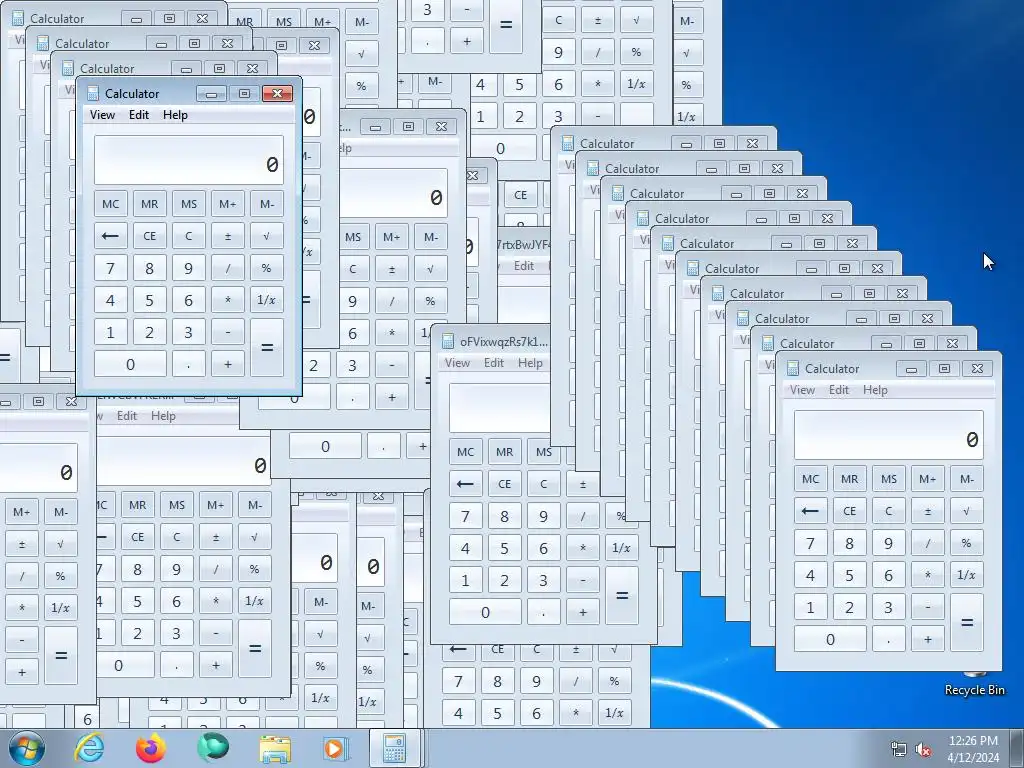Select the Calculator group on the taskbar
This screenshot has width=1024, height=768.
click(396, 748)
